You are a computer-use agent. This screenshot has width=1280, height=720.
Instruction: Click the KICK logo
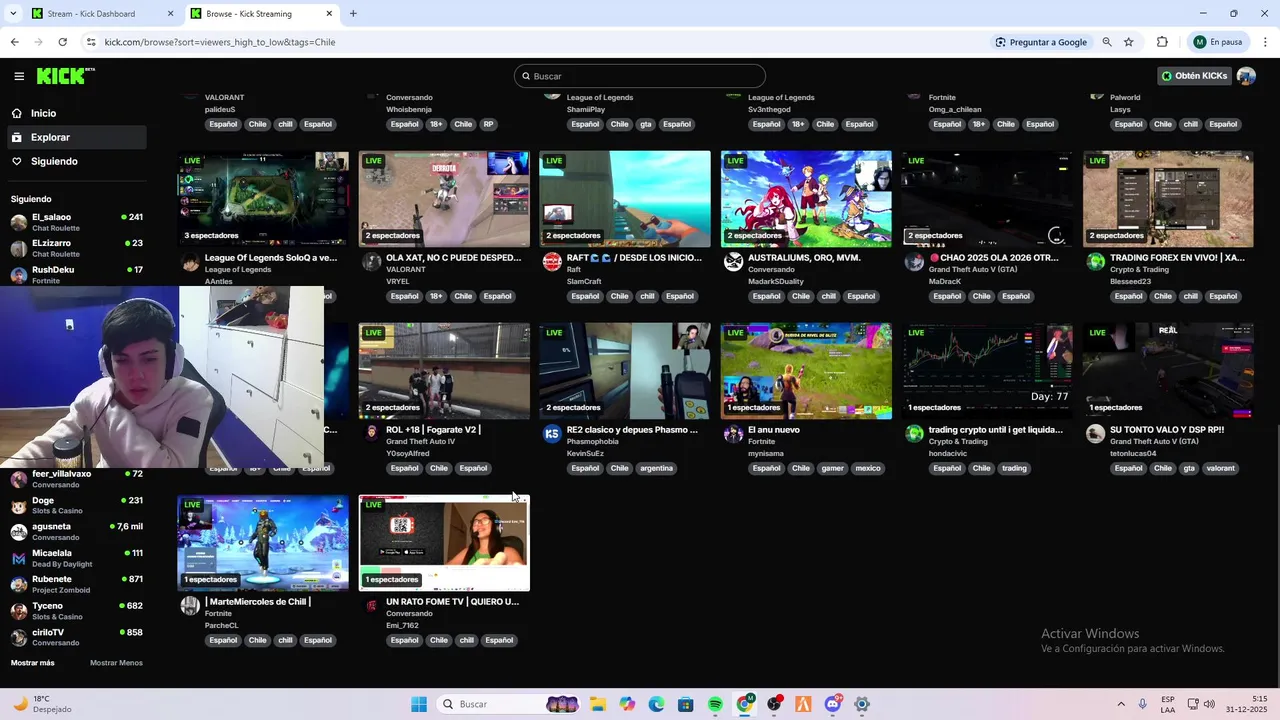pyautogui.click(x=65, y=76)
